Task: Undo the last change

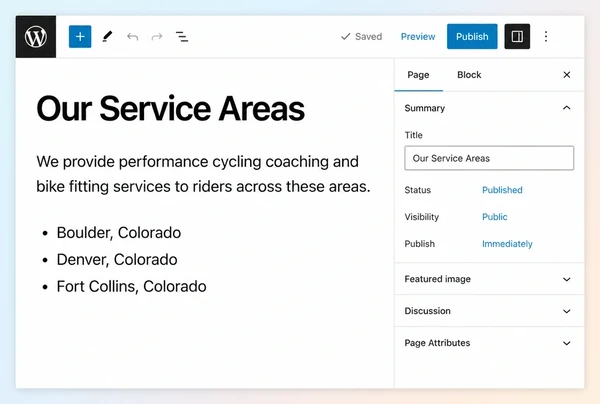Action: point(132,37)
